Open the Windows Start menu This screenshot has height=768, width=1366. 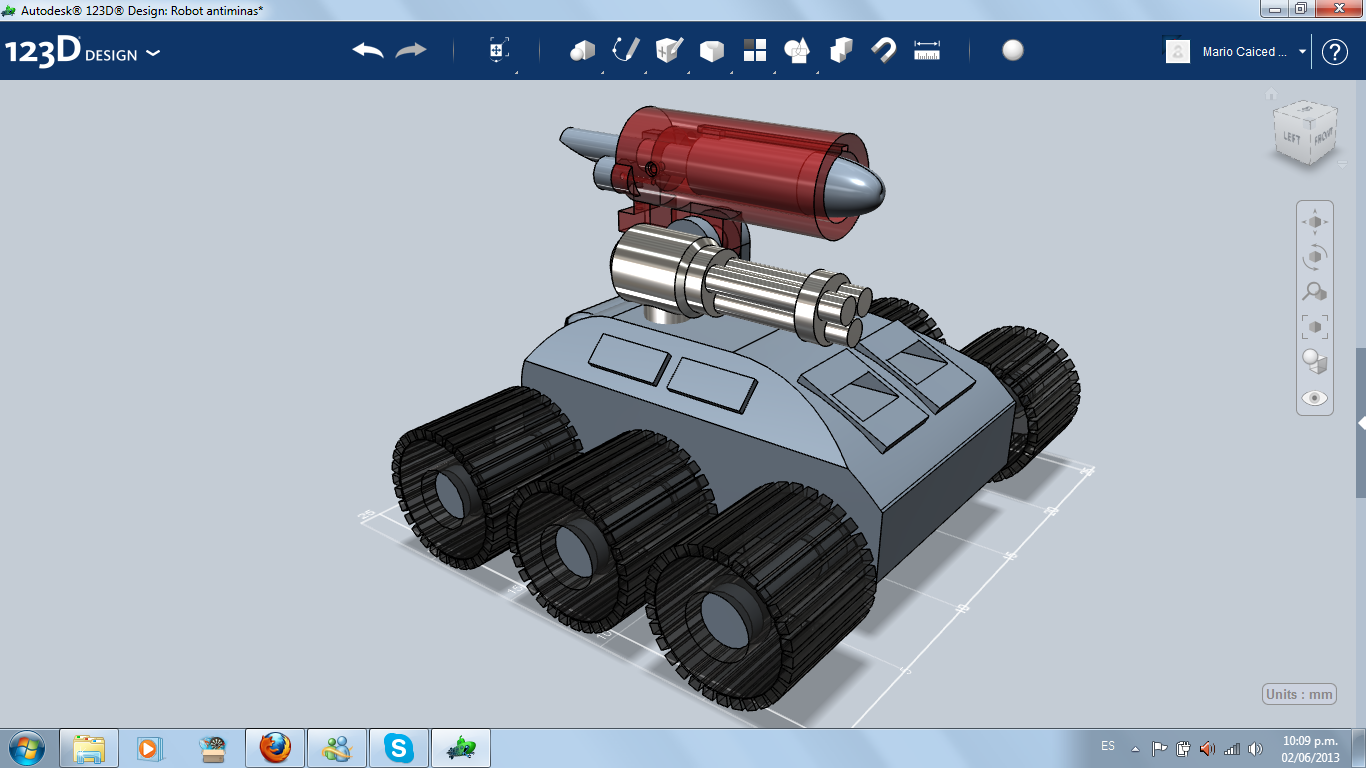(x=26, y=748)
